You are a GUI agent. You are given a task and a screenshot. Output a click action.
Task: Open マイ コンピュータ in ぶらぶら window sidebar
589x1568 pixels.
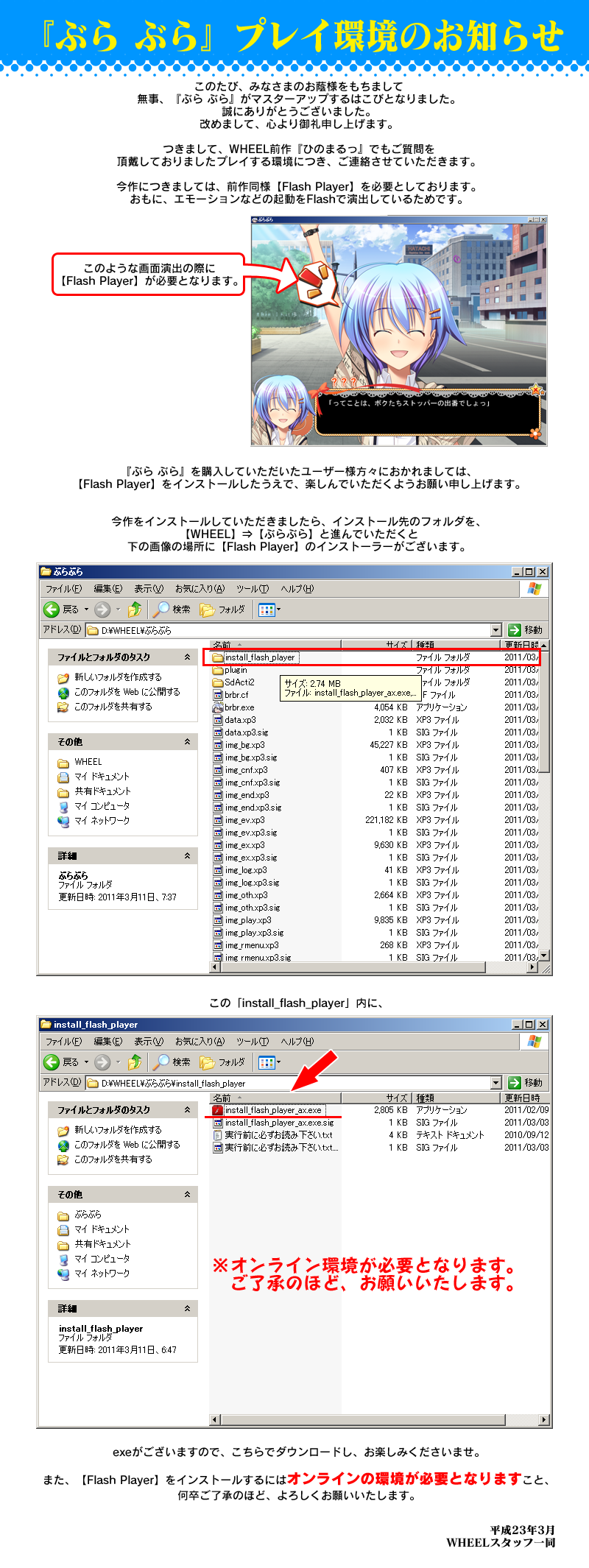point(94,805)
